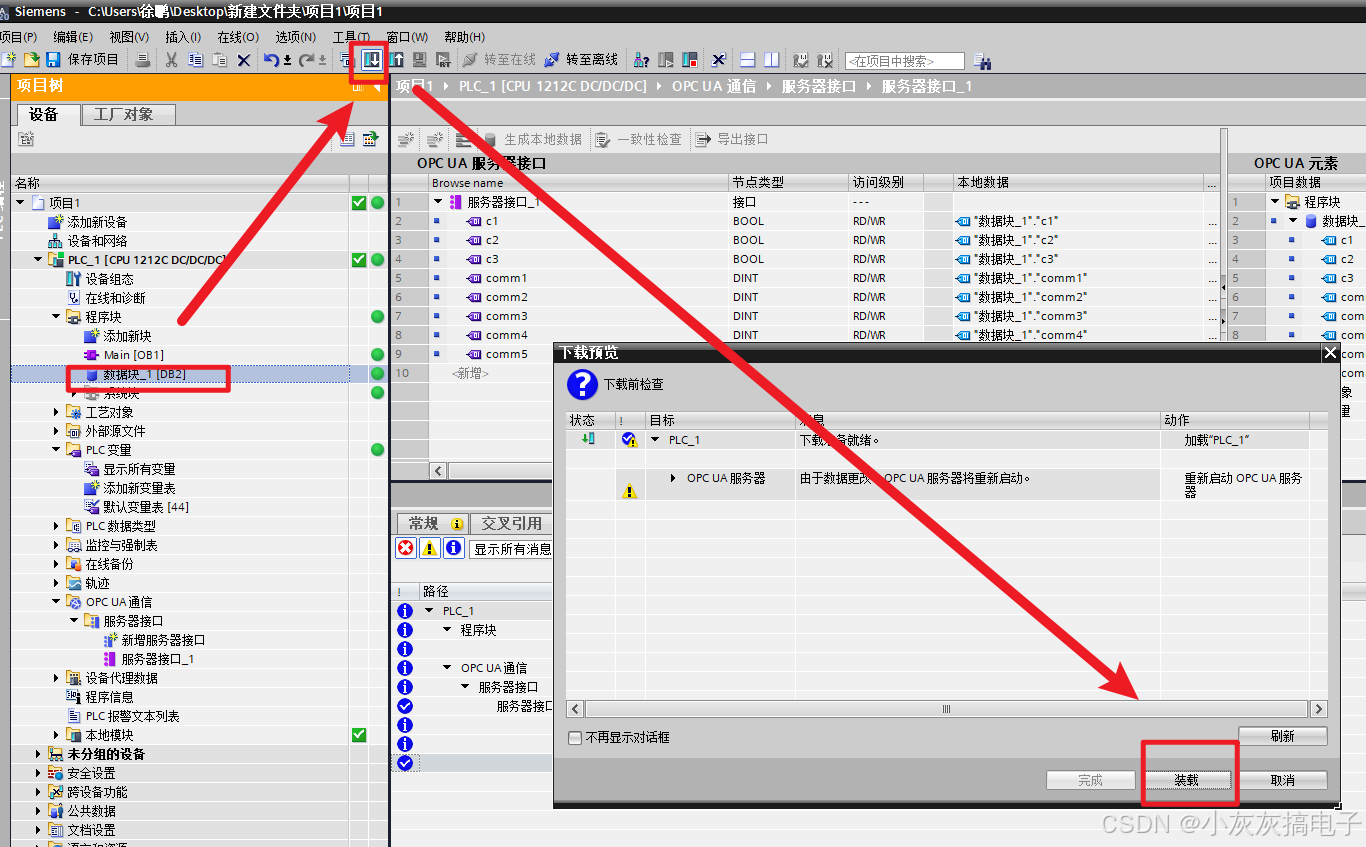Collapse the PLC 变量 tags node

click(x=56, y=450)
